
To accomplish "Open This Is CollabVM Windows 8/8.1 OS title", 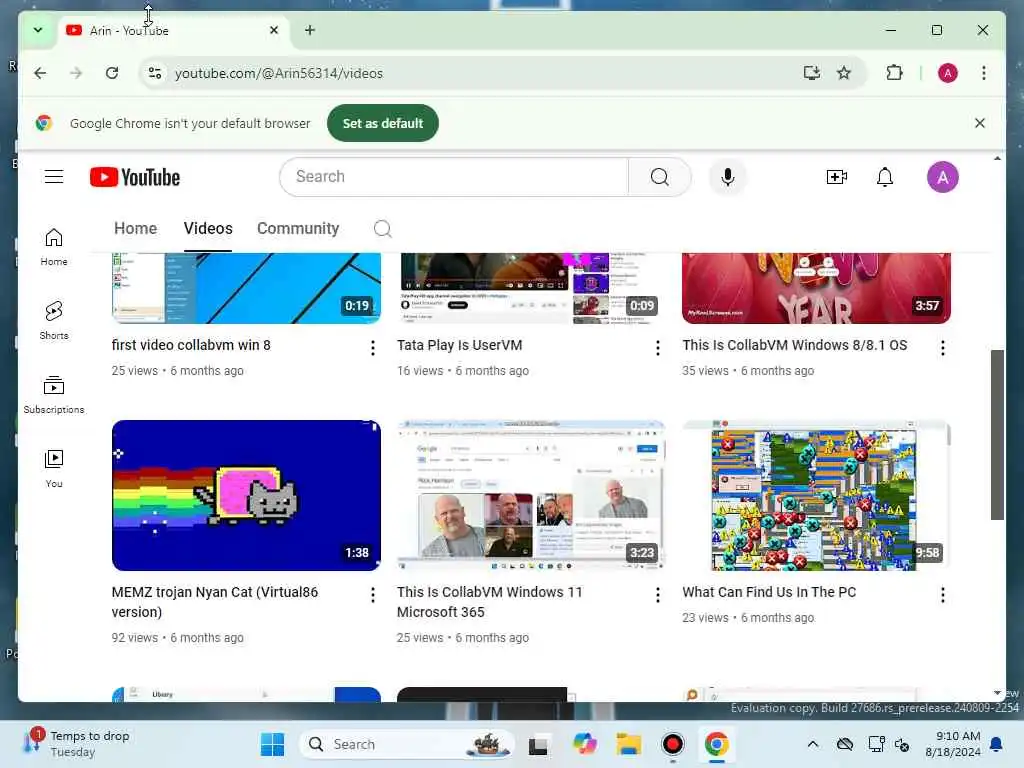I will click(x=794, y=345).
